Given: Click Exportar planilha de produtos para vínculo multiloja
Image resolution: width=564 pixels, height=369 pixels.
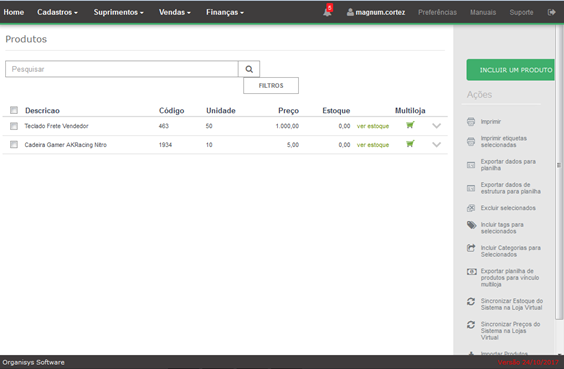Looking at the screenshot, I should pos(510,278).
